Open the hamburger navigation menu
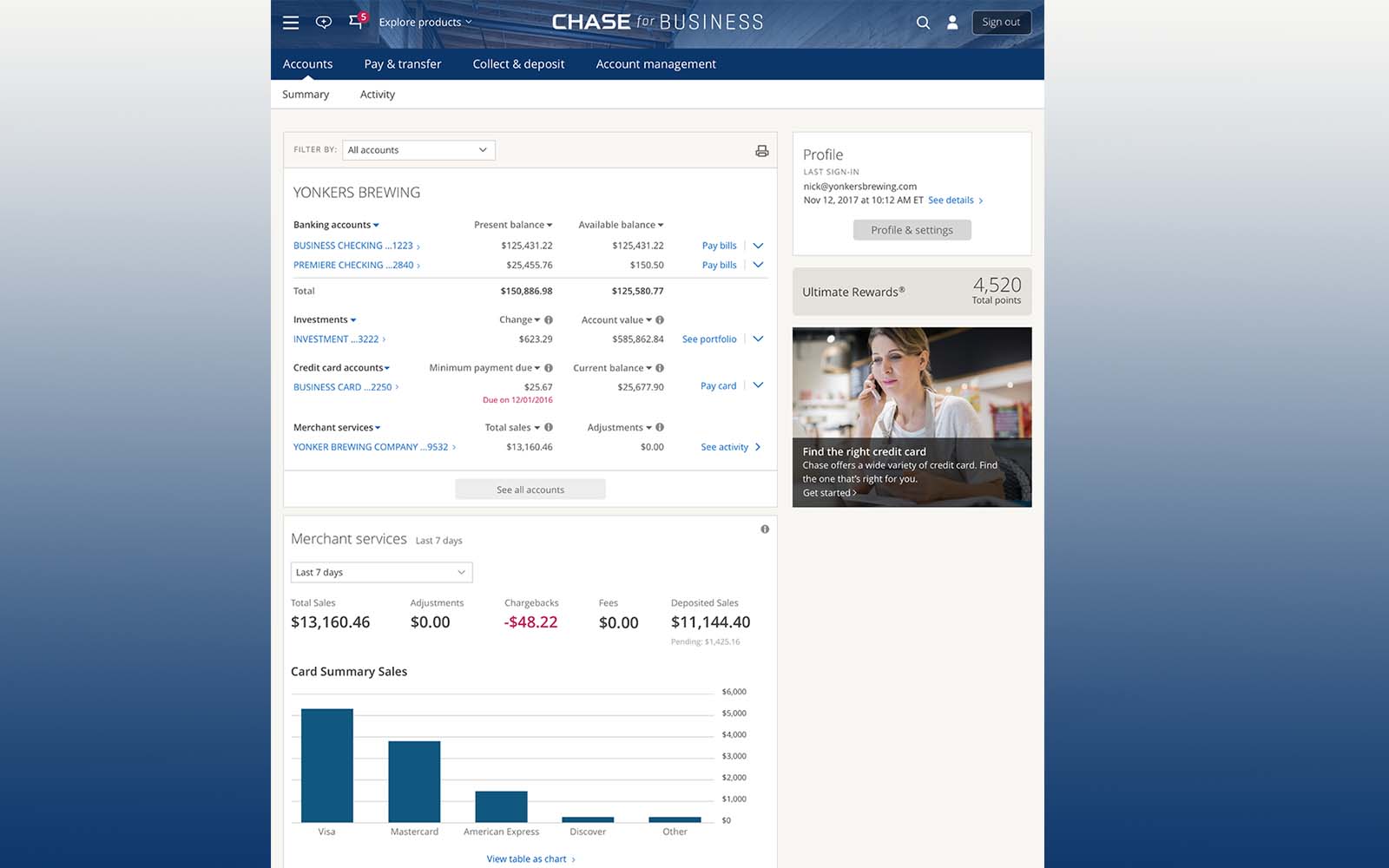The image size is (1389, 868). pyautogui.click(x=291, y=23)
